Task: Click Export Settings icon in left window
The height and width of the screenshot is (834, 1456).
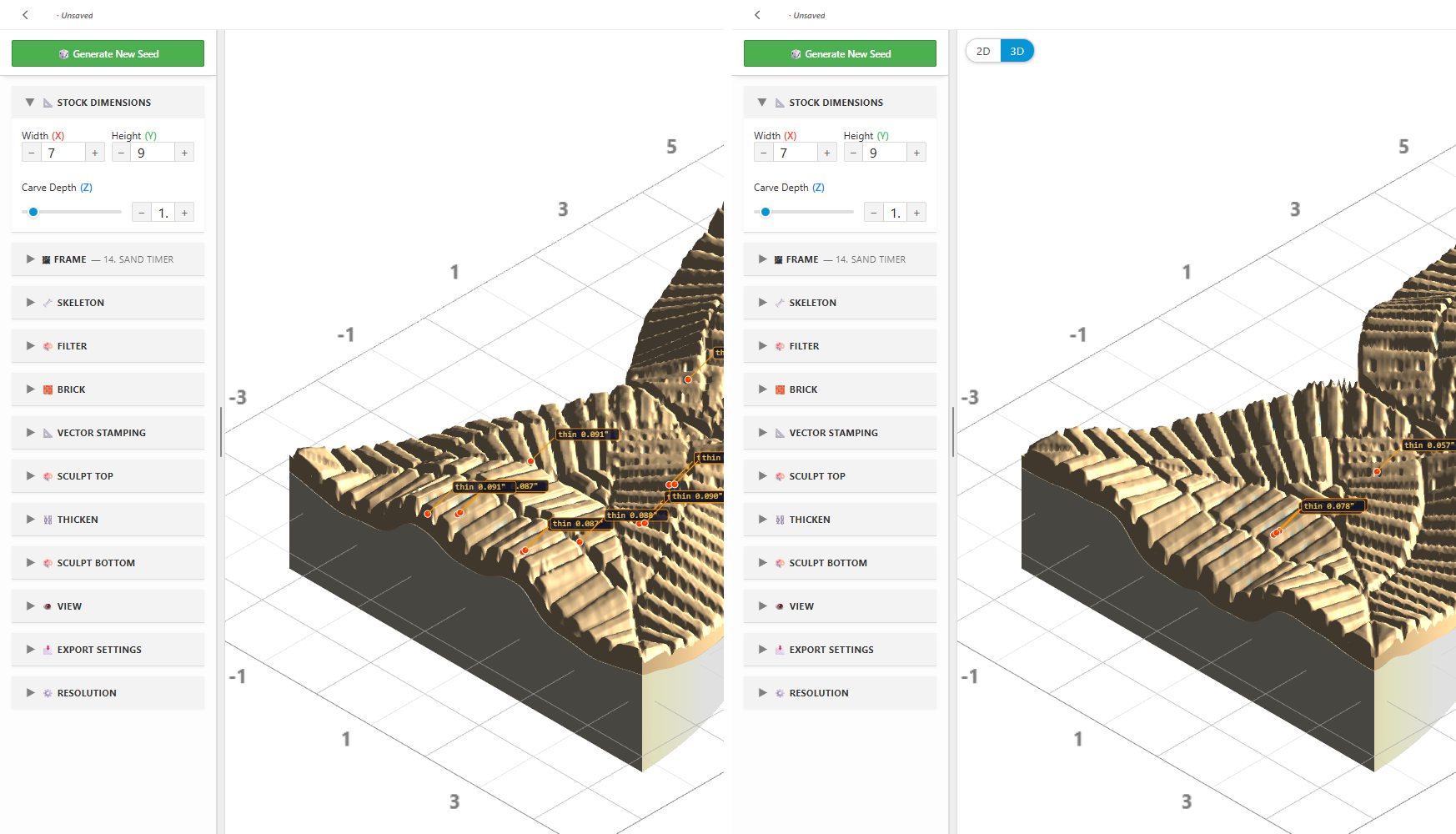Action: pyautogui.click(x=48, y=650)
